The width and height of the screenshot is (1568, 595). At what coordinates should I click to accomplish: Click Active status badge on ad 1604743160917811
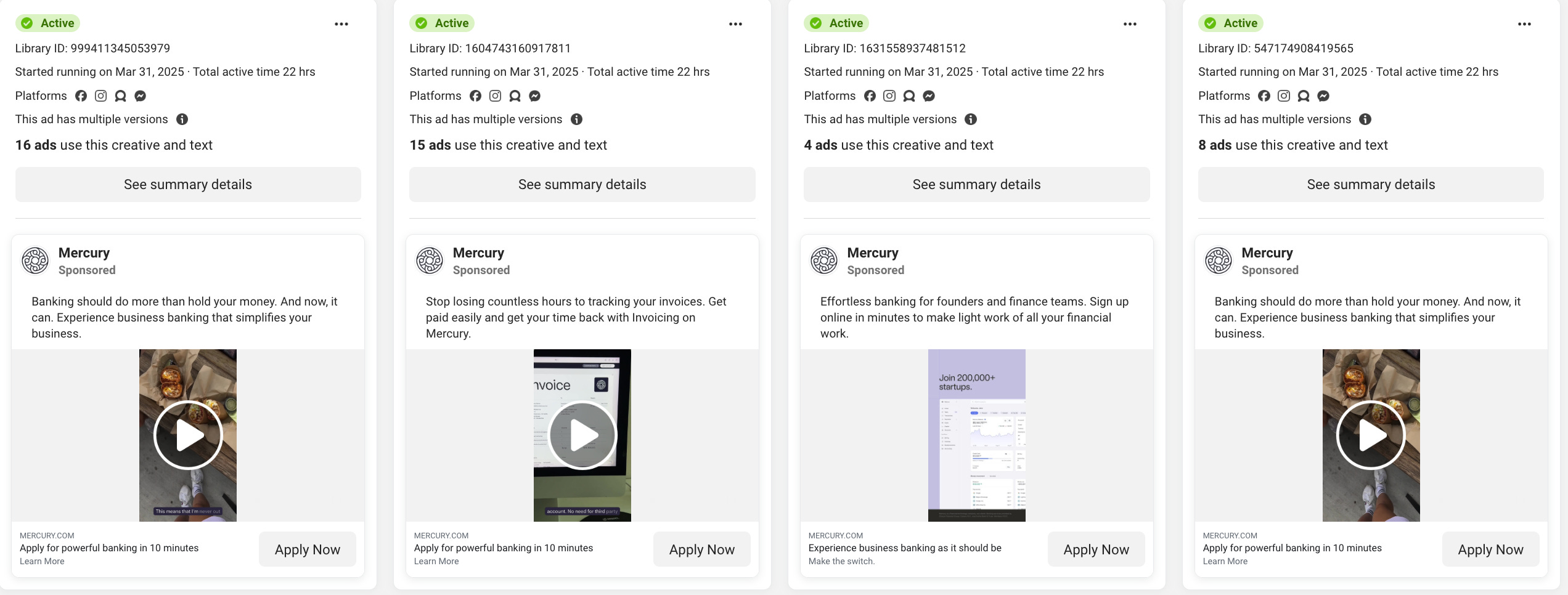tap(442, 23)
